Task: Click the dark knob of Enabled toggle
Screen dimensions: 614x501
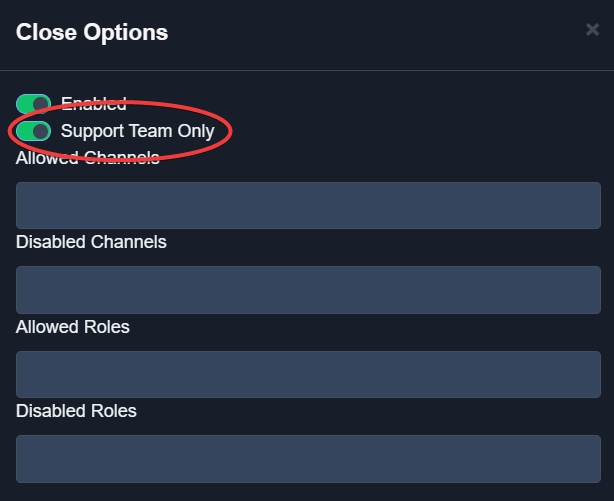Action: 41,104
